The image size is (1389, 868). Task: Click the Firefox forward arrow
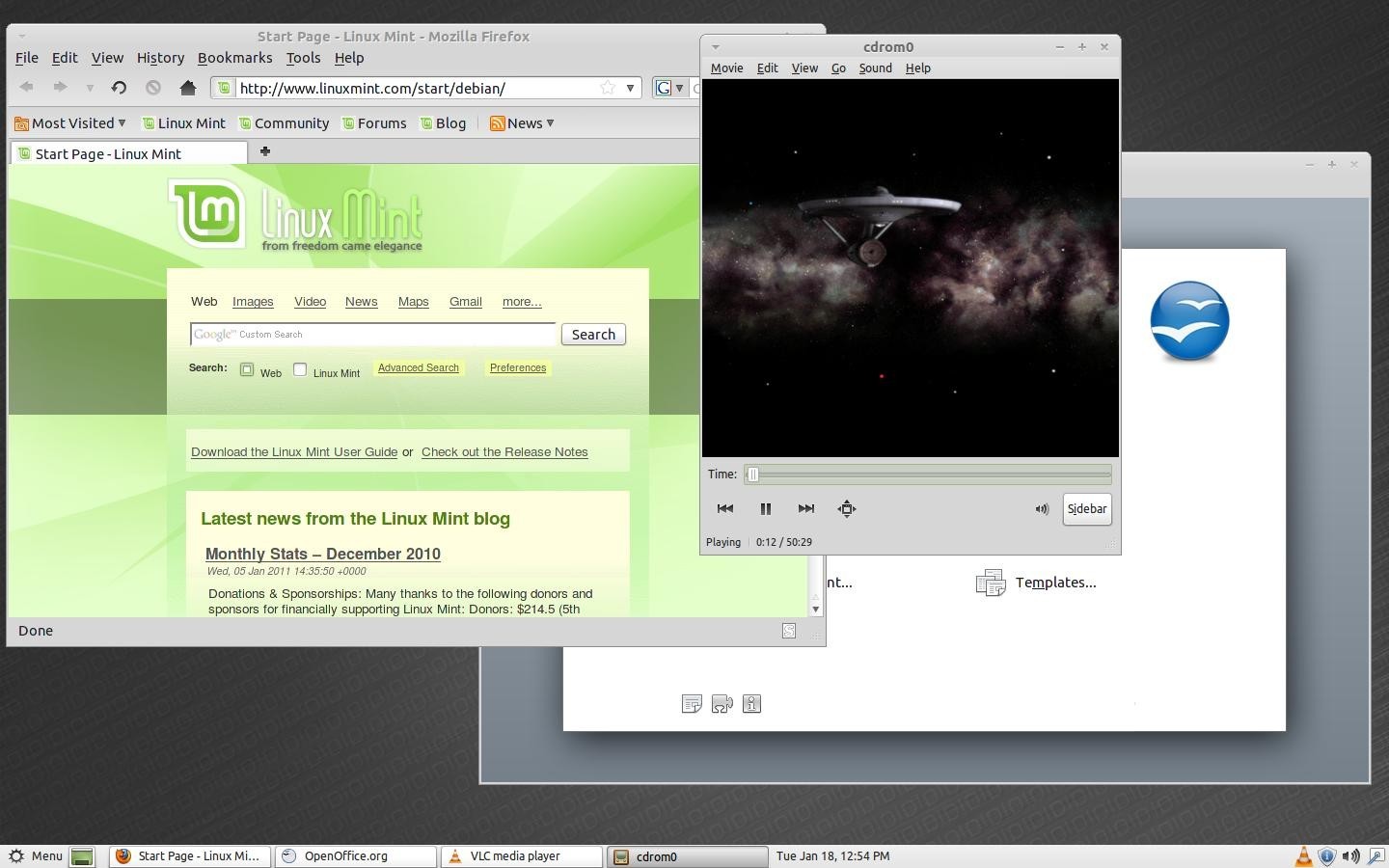[60, 88]
